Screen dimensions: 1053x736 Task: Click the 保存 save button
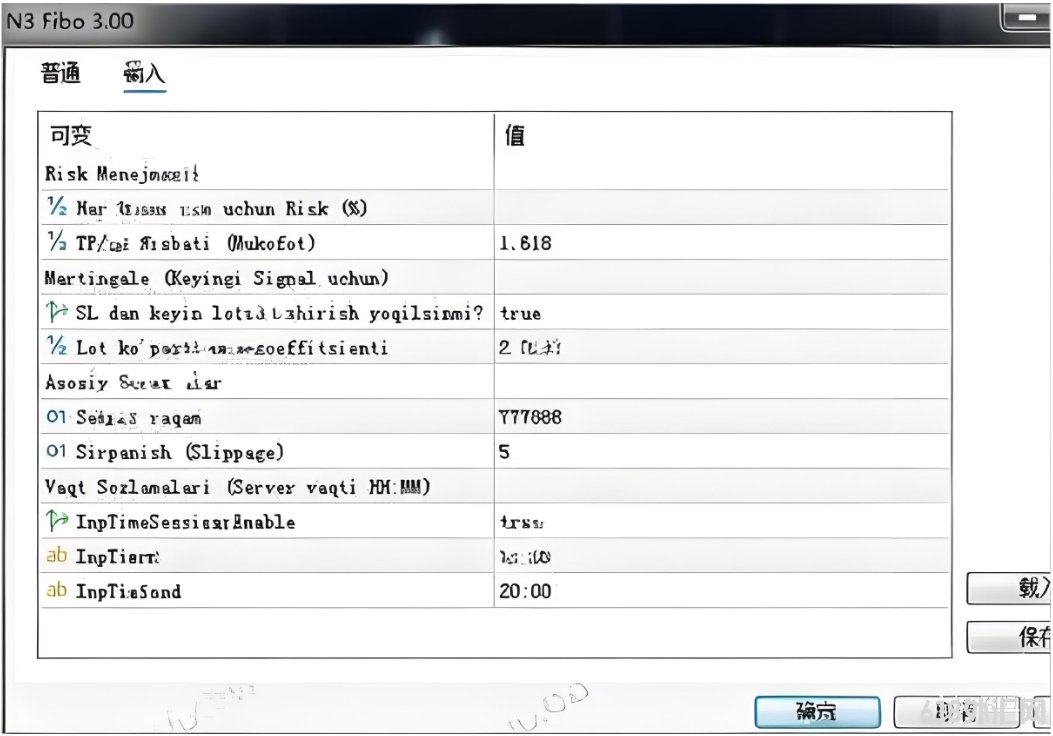(x=1009, y=637)
